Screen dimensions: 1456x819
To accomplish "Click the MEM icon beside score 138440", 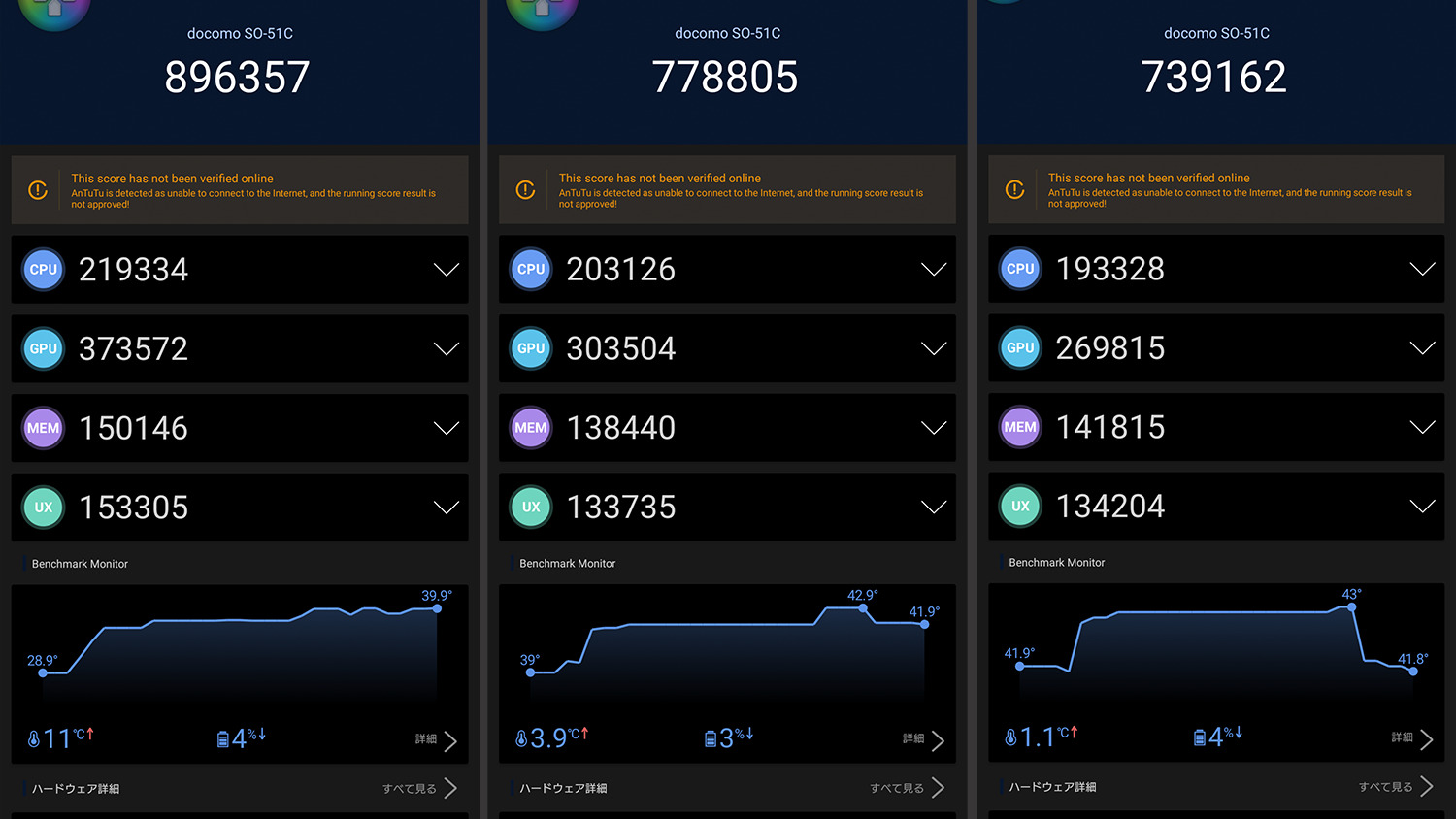I will pyautogui.click(x=531, y=428).
